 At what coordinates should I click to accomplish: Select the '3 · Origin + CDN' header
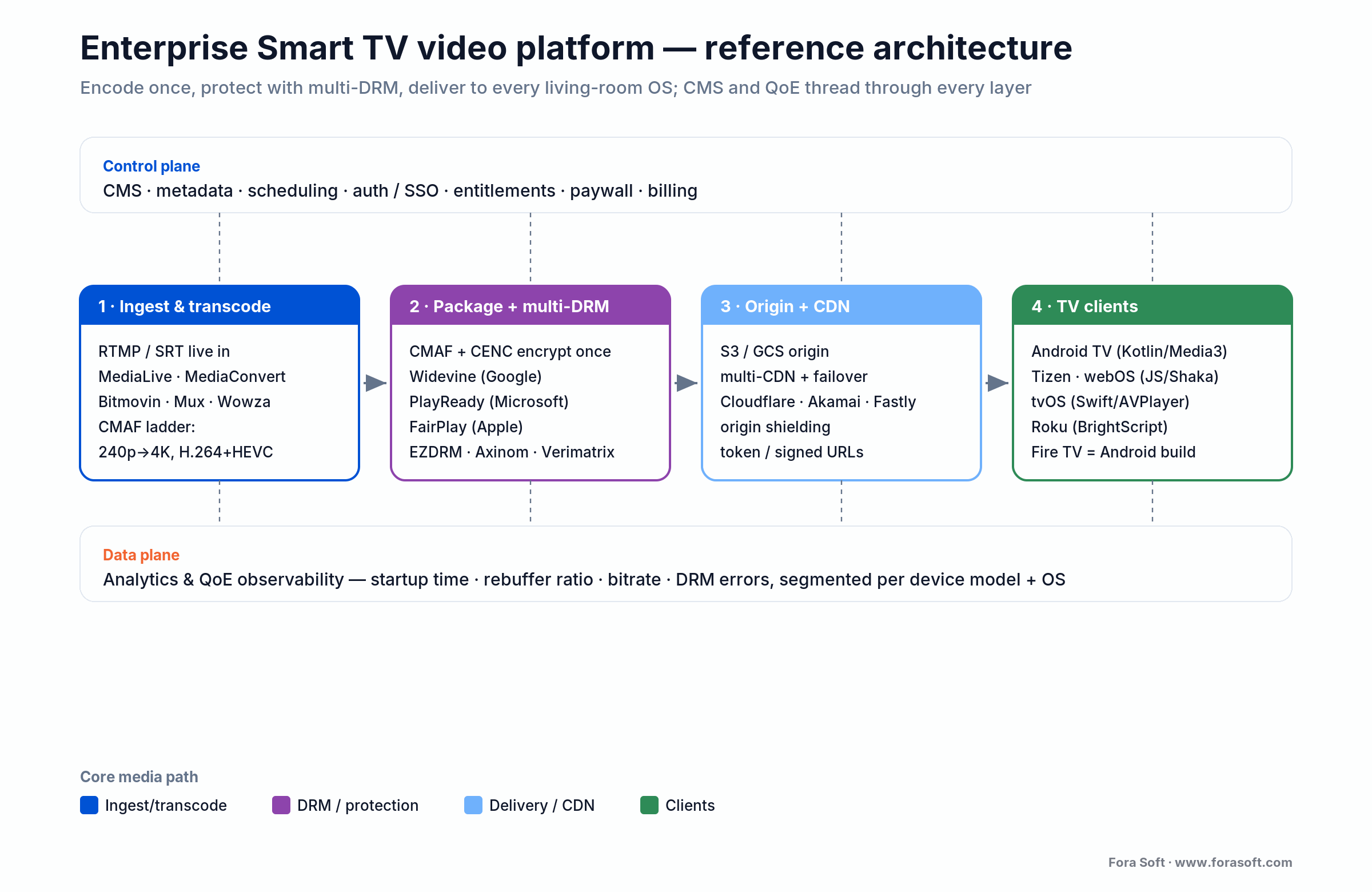841,305
